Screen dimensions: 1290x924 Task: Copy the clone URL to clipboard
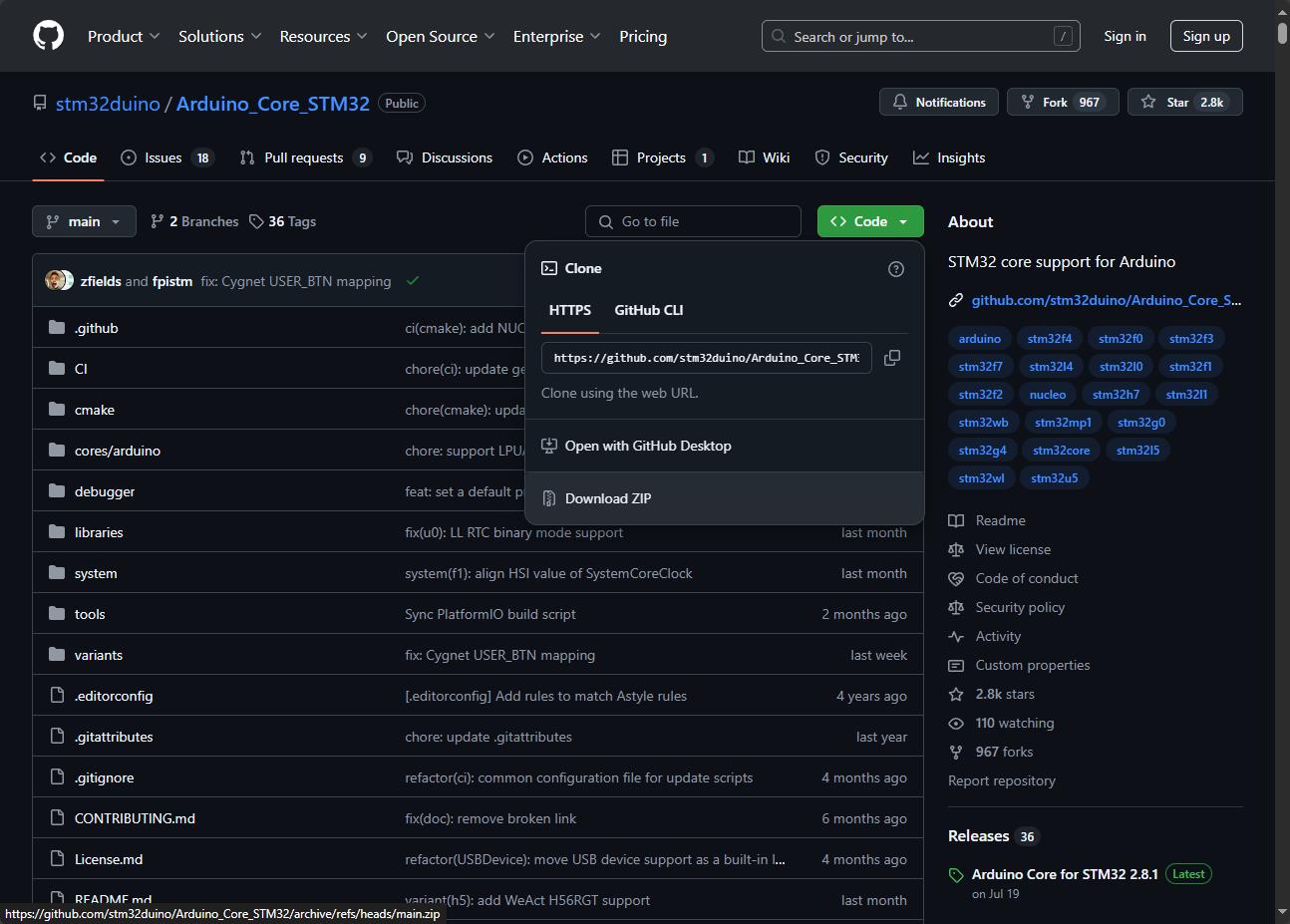[892, 358]
